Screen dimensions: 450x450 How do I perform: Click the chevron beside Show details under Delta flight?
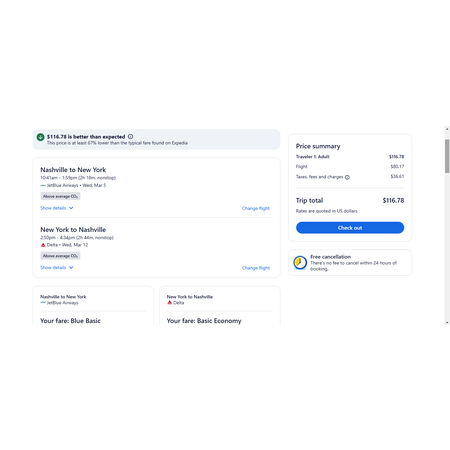(71, 268)
